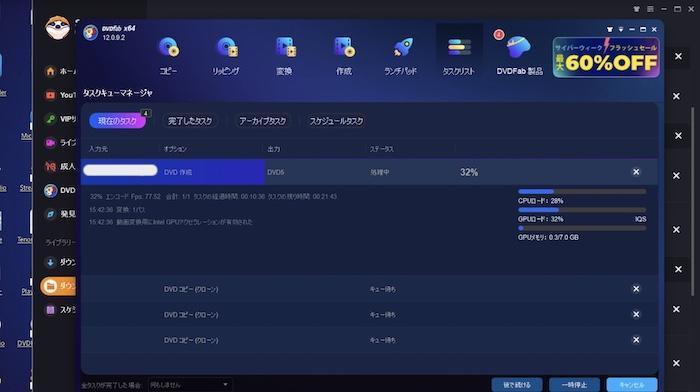Screen dimensions: 700x392
Task: Click the ステータス column header
Action: coord(382,149)
